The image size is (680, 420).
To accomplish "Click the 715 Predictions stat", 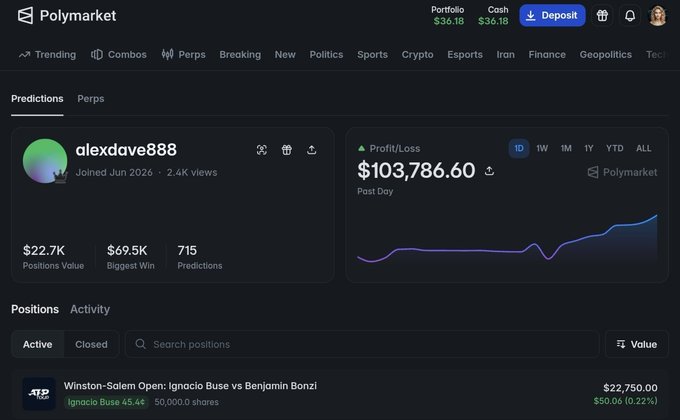I will pyautogui.click(x=199, y=257).
